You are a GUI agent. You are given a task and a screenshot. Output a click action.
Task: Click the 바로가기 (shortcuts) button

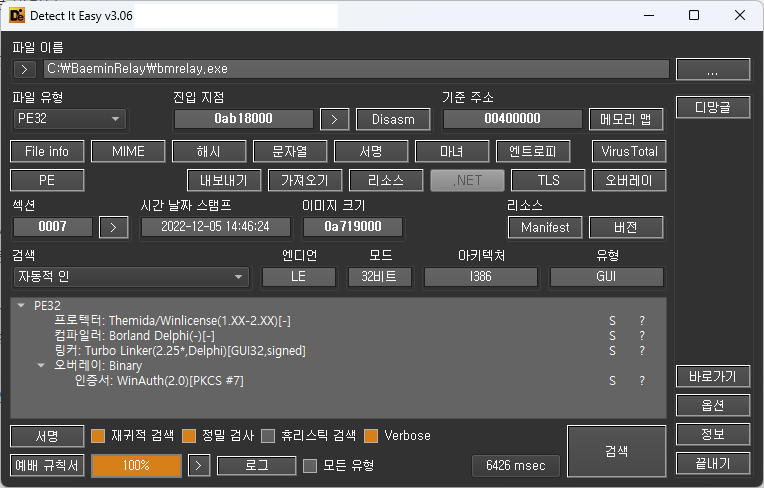(x=713, y=376)
